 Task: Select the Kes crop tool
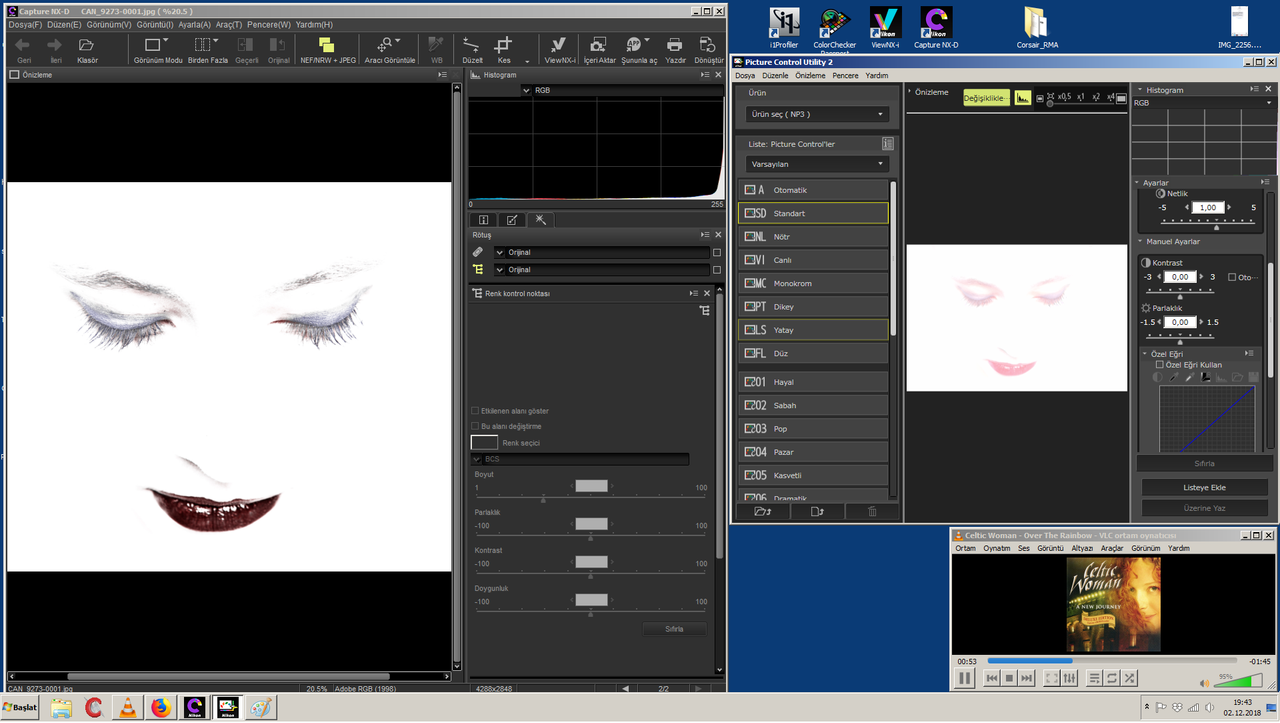(x=504, y=45)
